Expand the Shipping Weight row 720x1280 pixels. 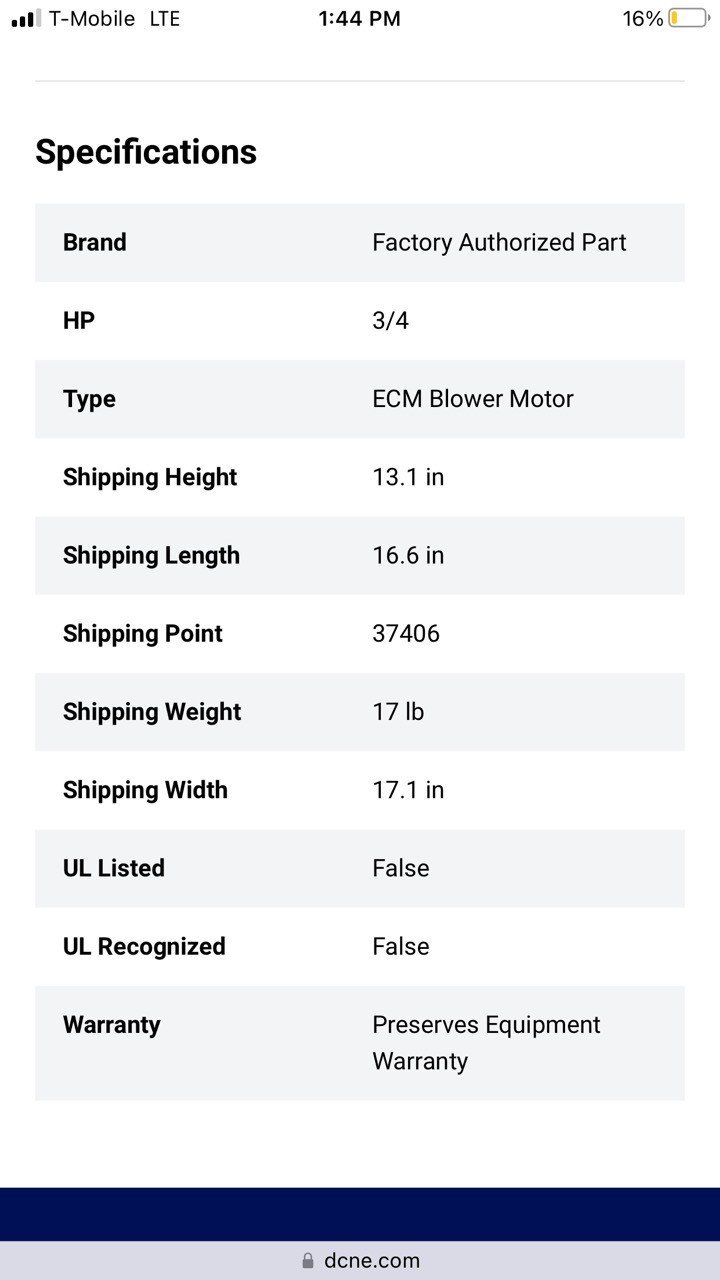click(360, 711)
